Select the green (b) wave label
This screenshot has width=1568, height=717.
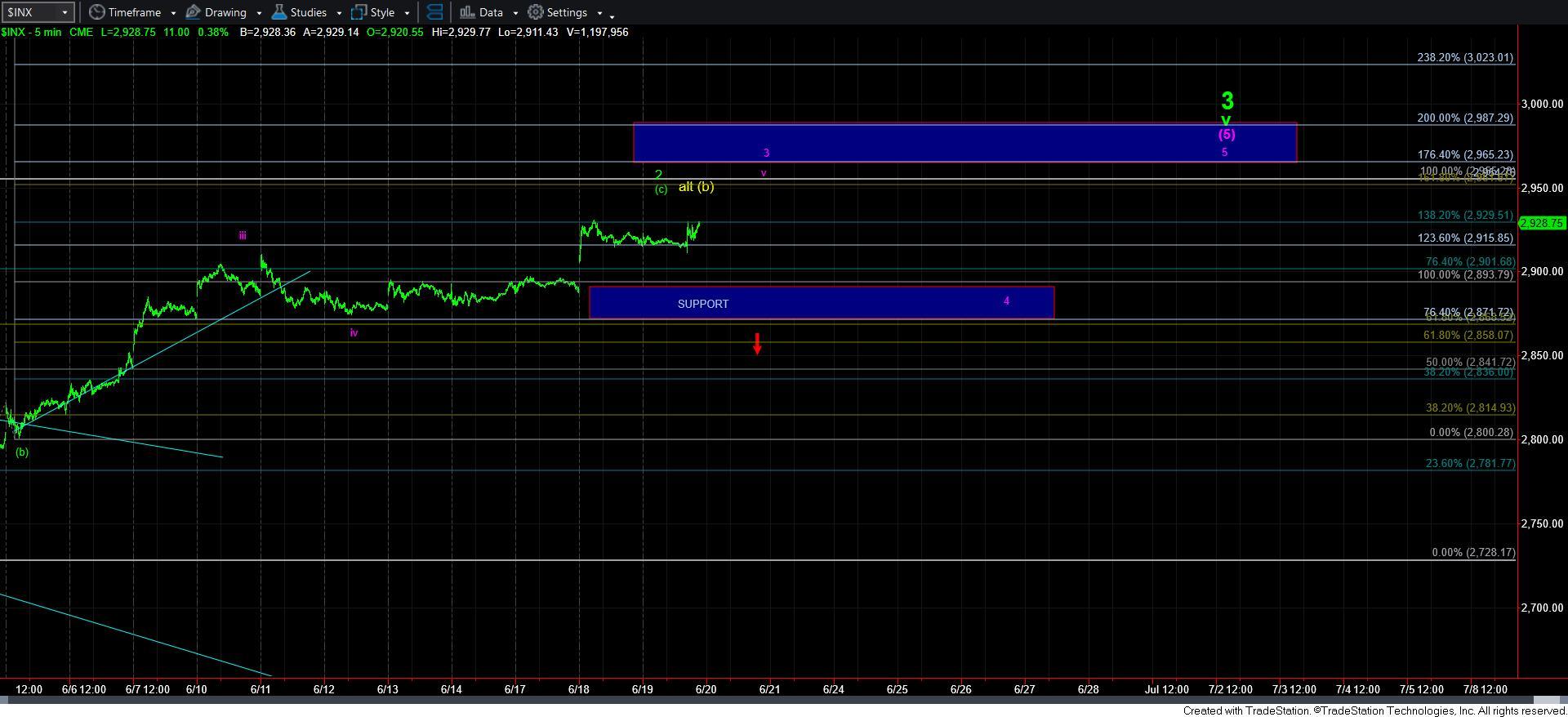point(22,452)
